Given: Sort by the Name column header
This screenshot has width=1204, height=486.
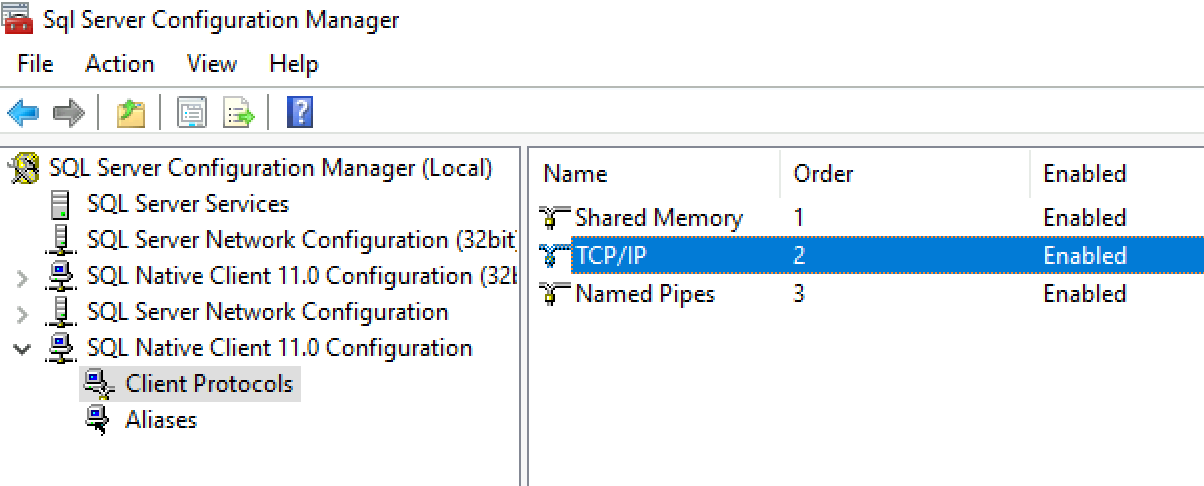Looking at the screenshot, I should coord(655,173).
